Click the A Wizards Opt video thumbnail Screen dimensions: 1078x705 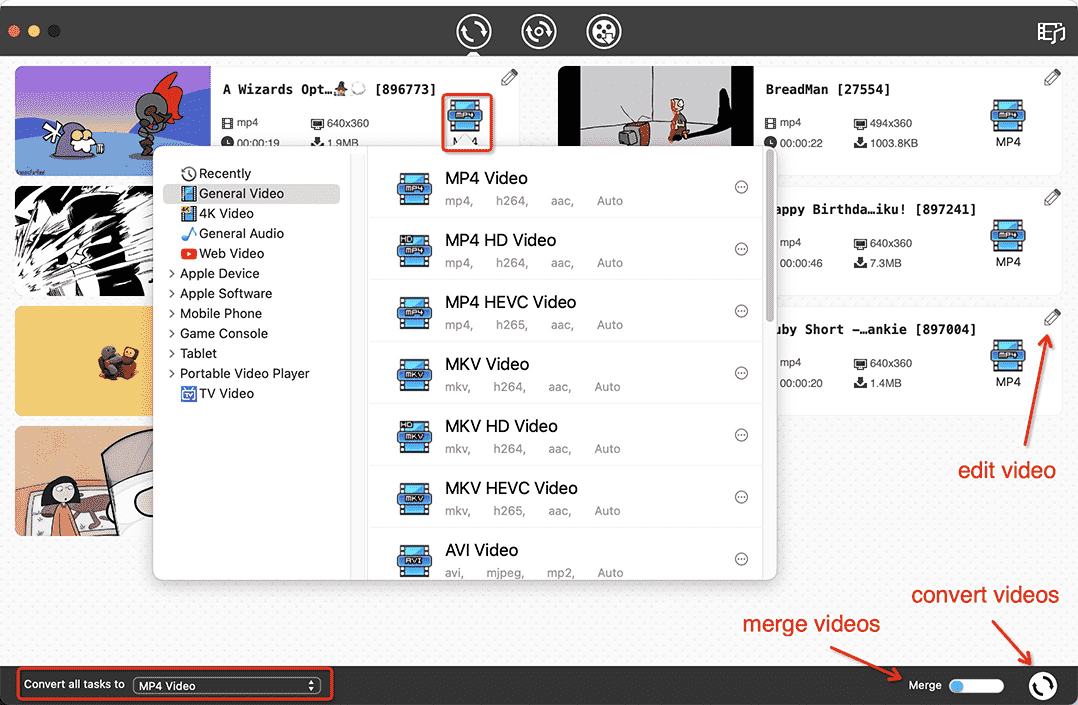(x=113, y=107)
